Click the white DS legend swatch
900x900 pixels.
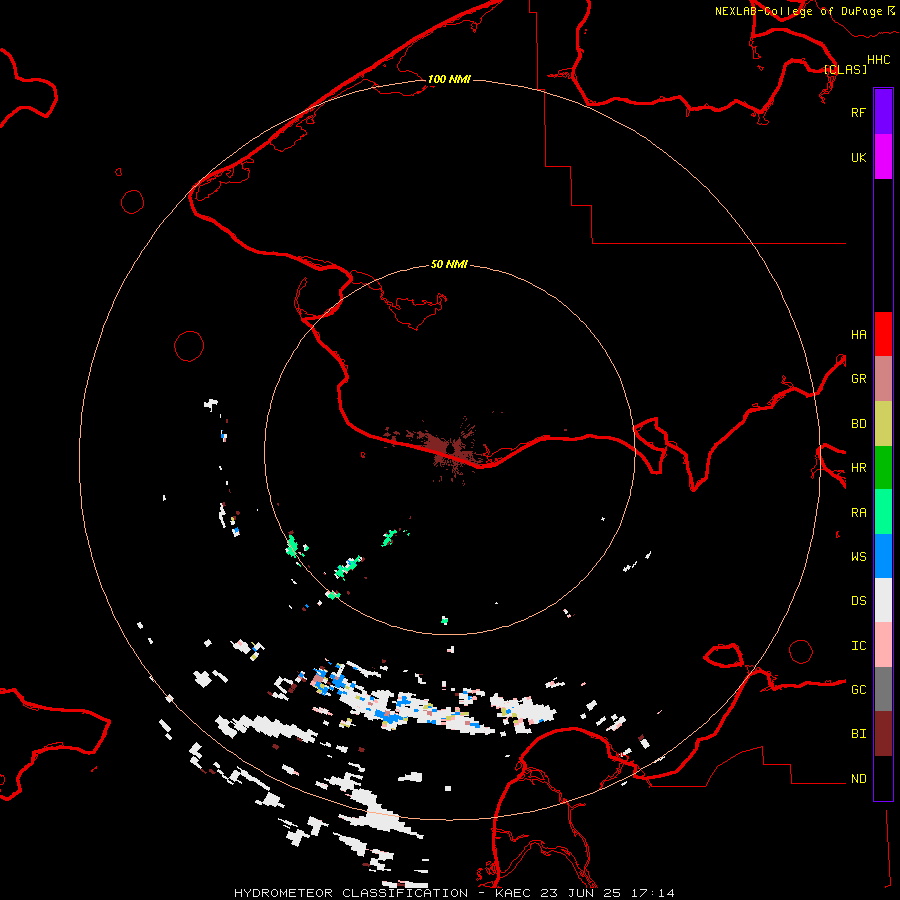883,600
